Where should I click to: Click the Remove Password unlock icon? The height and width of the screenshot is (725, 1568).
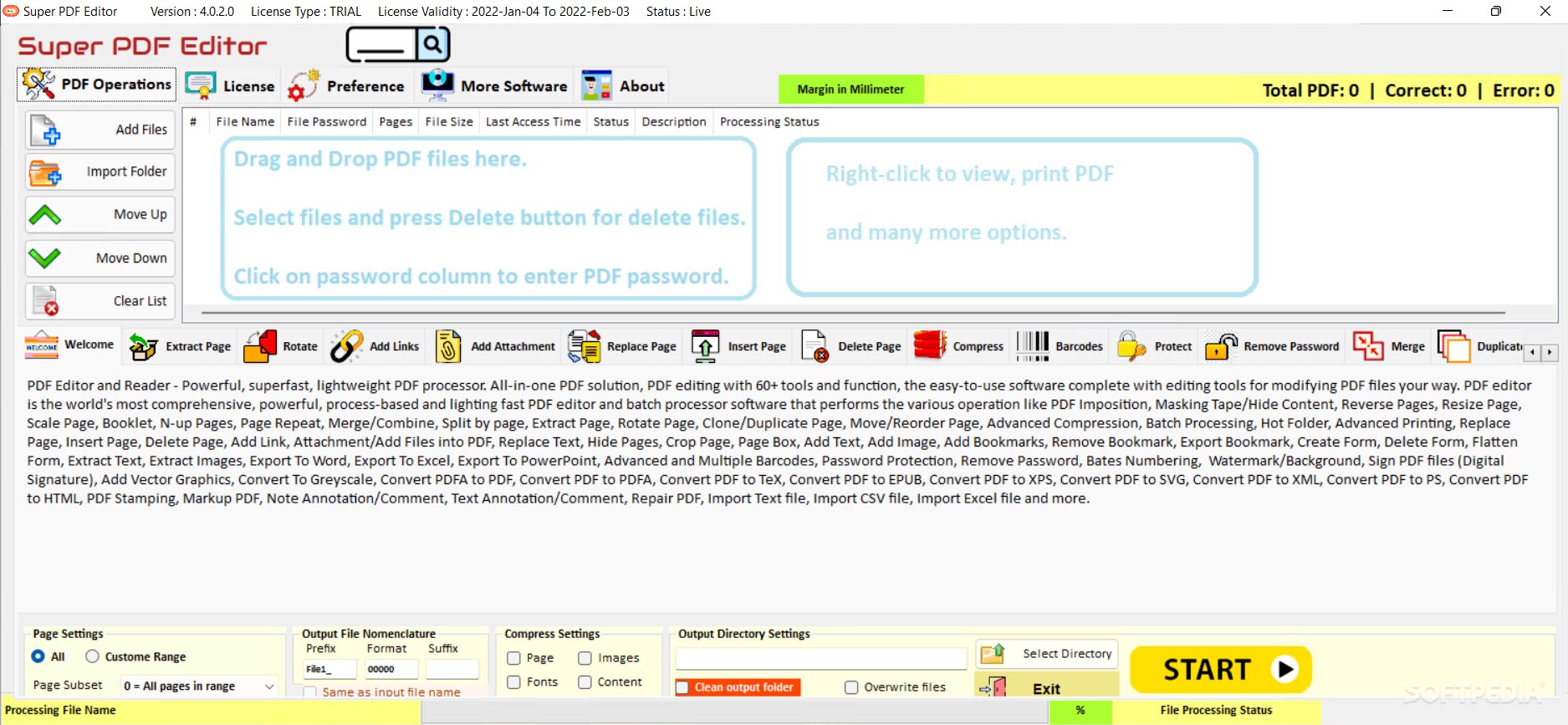point(1221,346)
